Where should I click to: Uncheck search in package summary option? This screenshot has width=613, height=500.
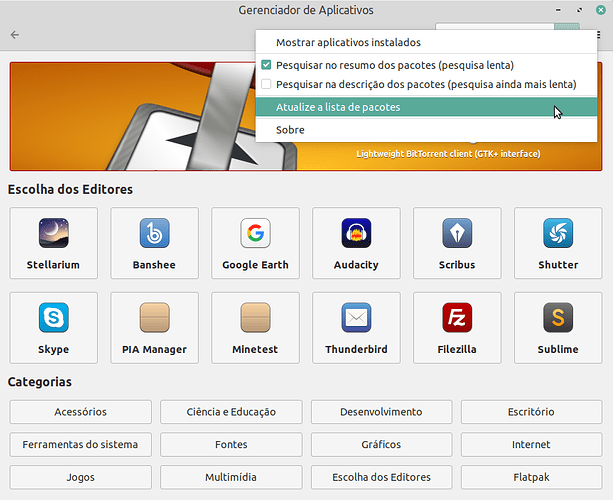pos(266,65)
